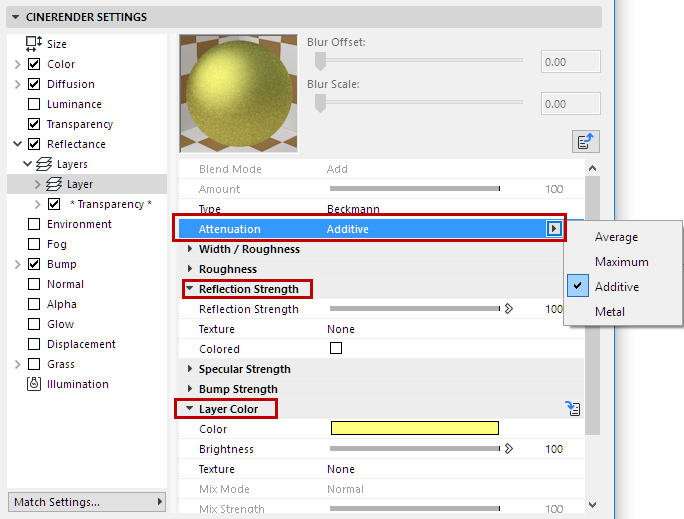Image resolution: width=684 pixels, height=519 pixels.
Task: Choose Metal from Attenuation menu
Action: (610, 311)
